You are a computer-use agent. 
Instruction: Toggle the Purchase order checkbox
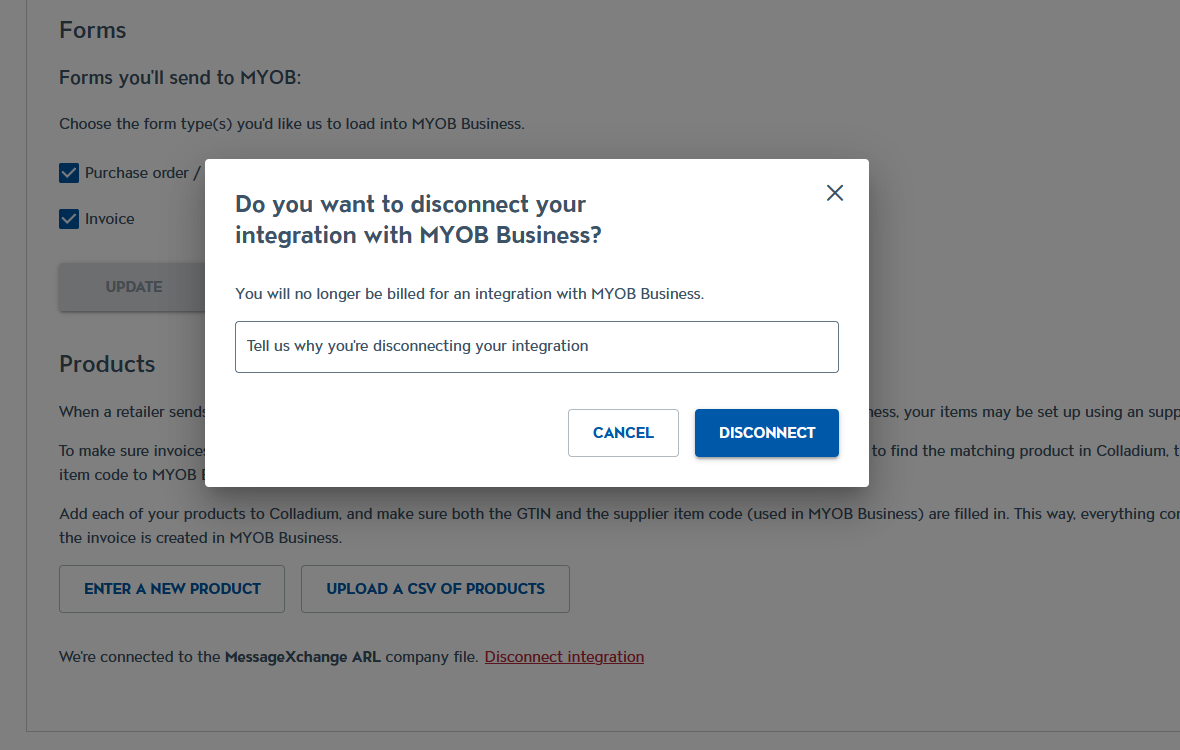68,173
